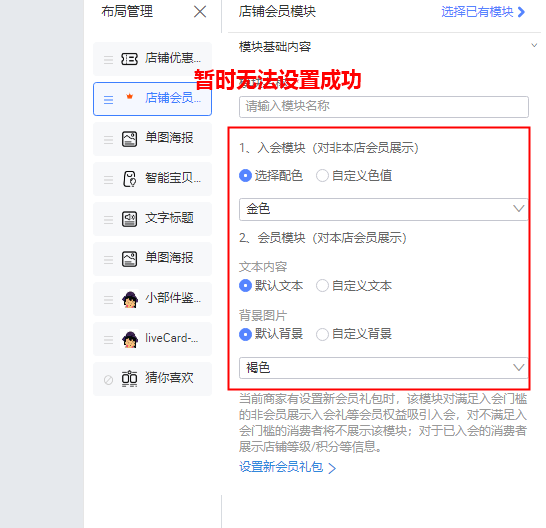Select the 选择配色 radio option

(245, 176)
